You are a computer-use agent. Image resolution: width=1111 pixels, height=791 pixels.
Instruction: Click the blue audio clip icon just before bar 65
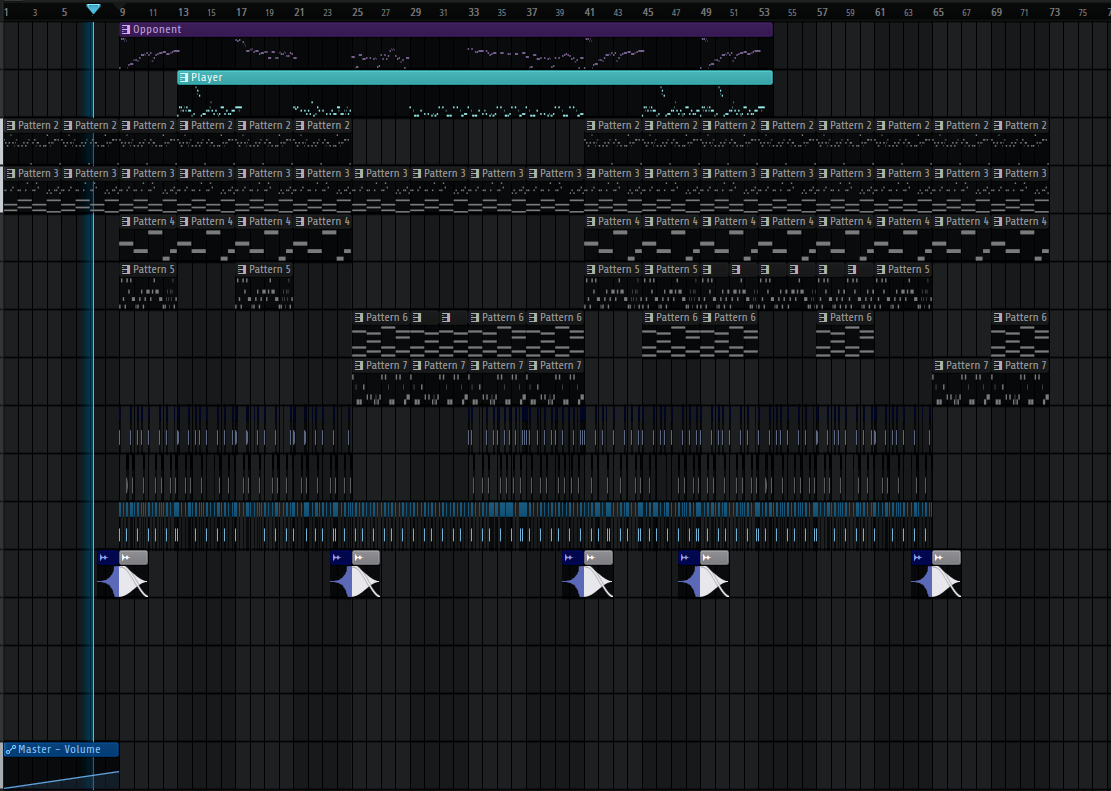click(918, 558)
